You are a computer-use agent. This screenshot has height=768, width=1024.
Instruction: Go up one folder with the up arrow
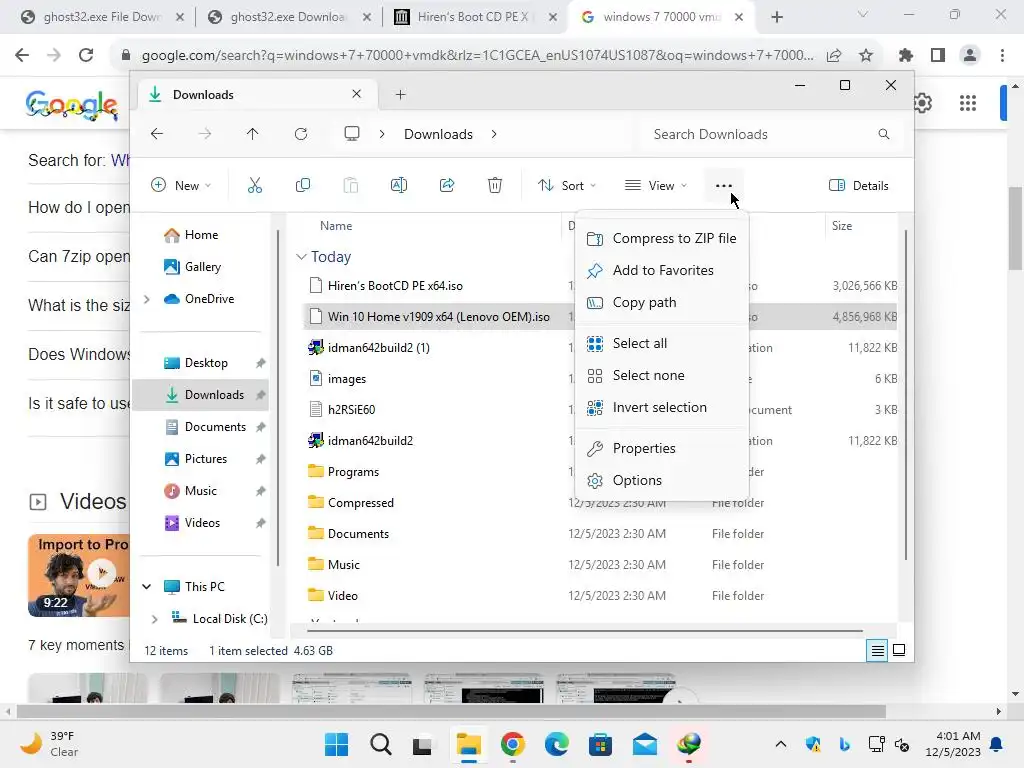[x=253, y=134]
